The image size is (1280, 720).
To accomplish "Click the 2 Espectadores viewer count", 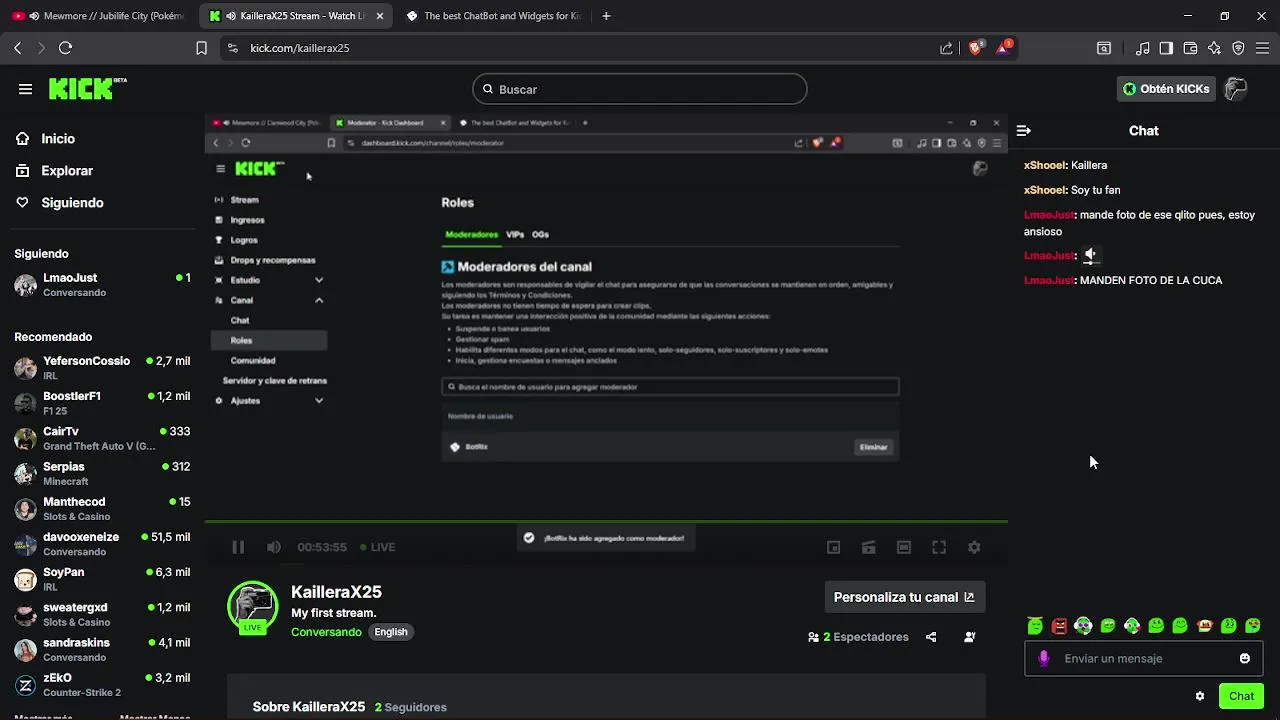I will pyautogui.click(x=858, y=637).
